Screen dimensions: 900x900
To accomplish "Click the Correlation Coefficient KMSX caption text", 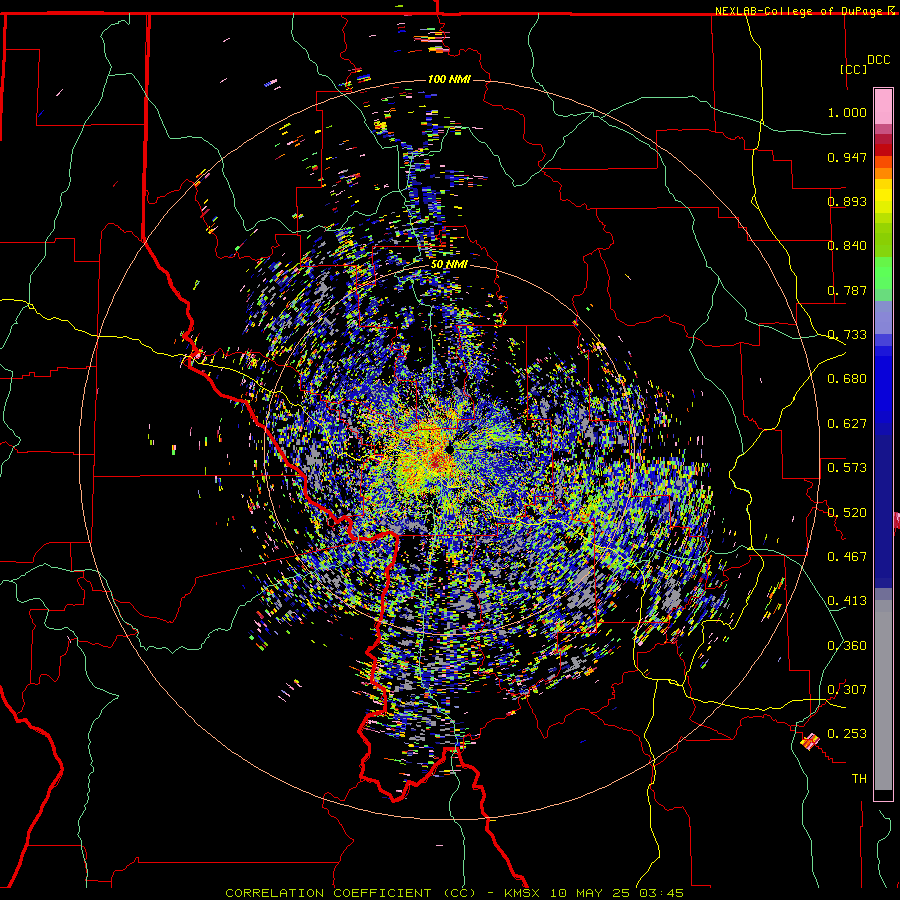I will click(454, 893).
